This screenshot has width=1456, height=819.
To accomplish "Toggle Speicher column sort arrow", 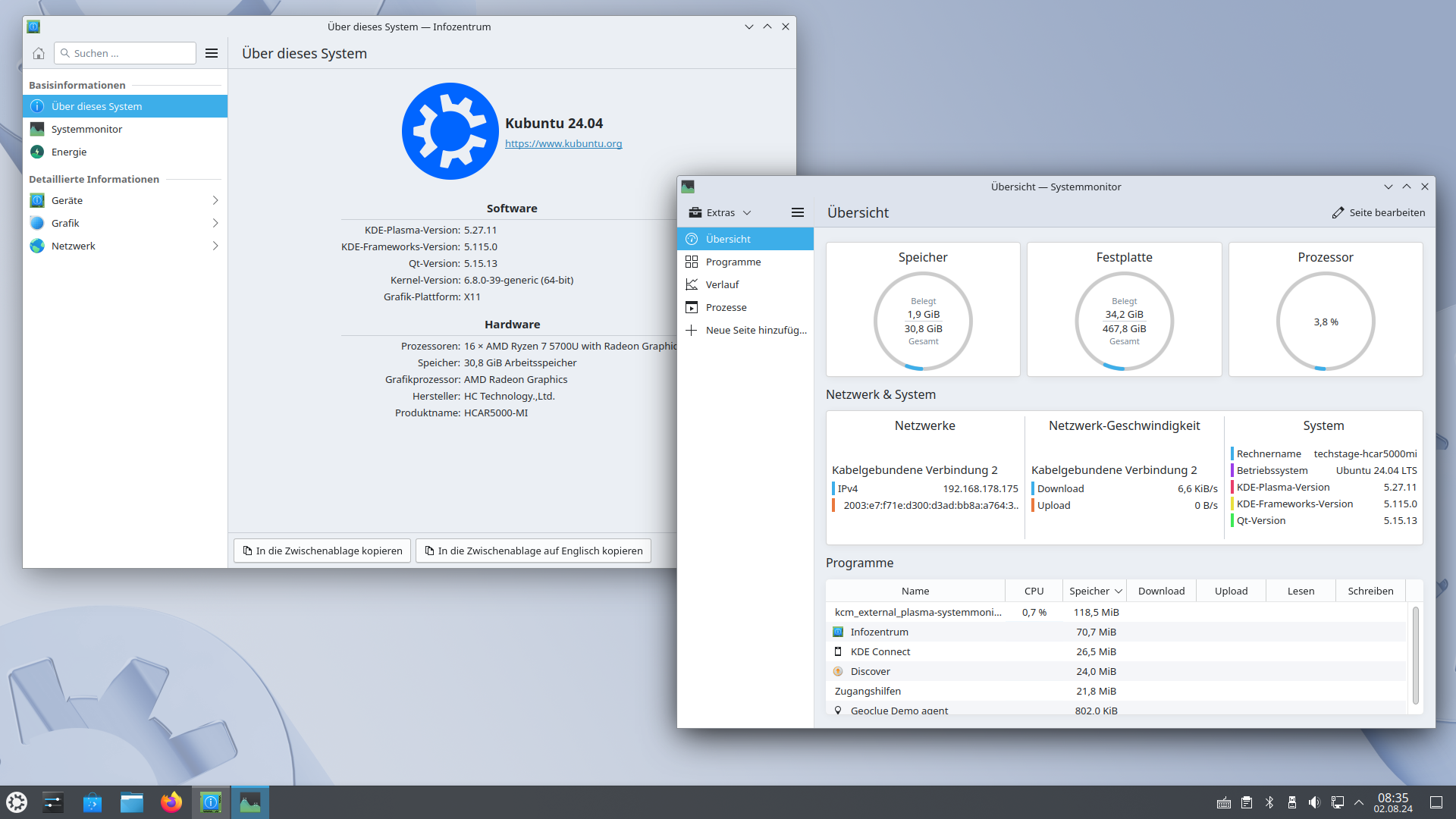I will point(1118,591).
